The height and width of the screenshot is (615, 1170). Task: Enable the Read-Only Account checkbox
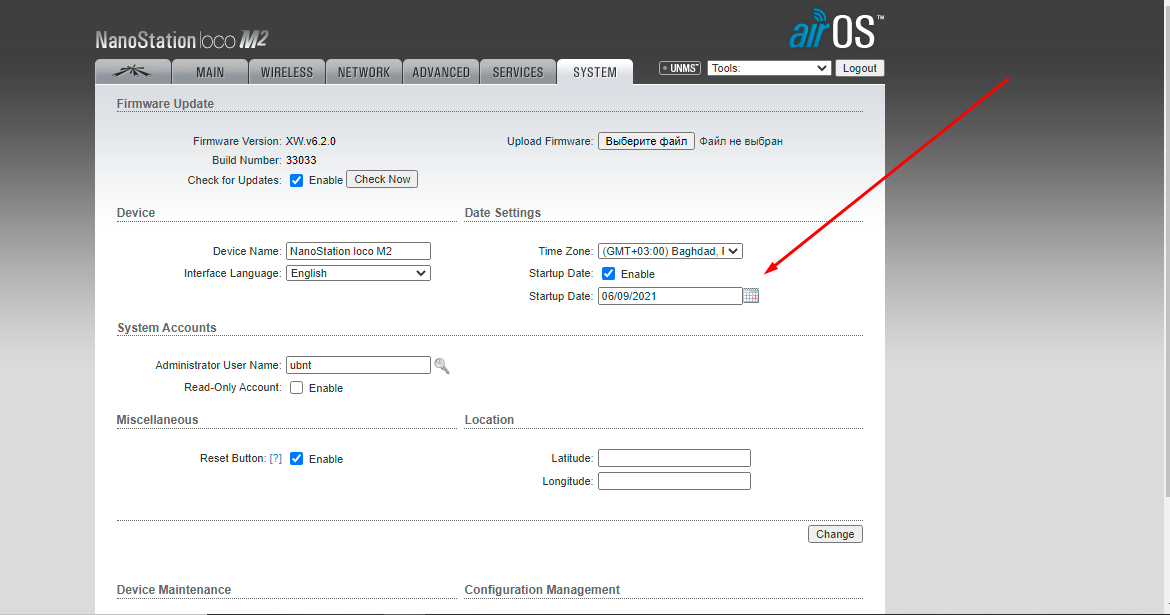coord(297,387)
